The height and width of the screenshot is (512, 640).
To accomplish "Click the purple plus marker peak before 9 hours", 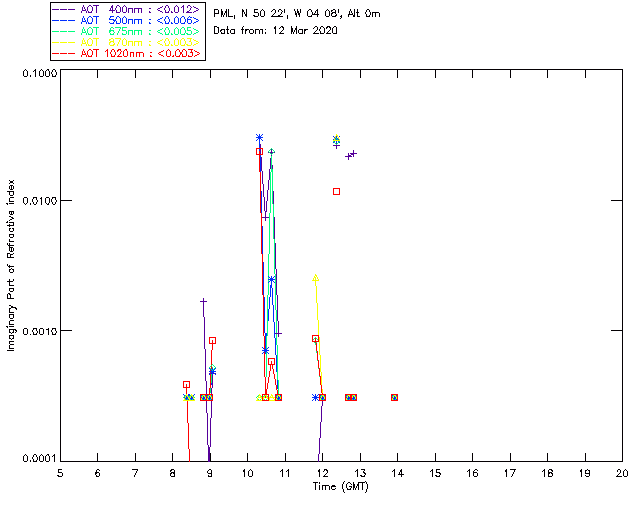I will (203, 301).
